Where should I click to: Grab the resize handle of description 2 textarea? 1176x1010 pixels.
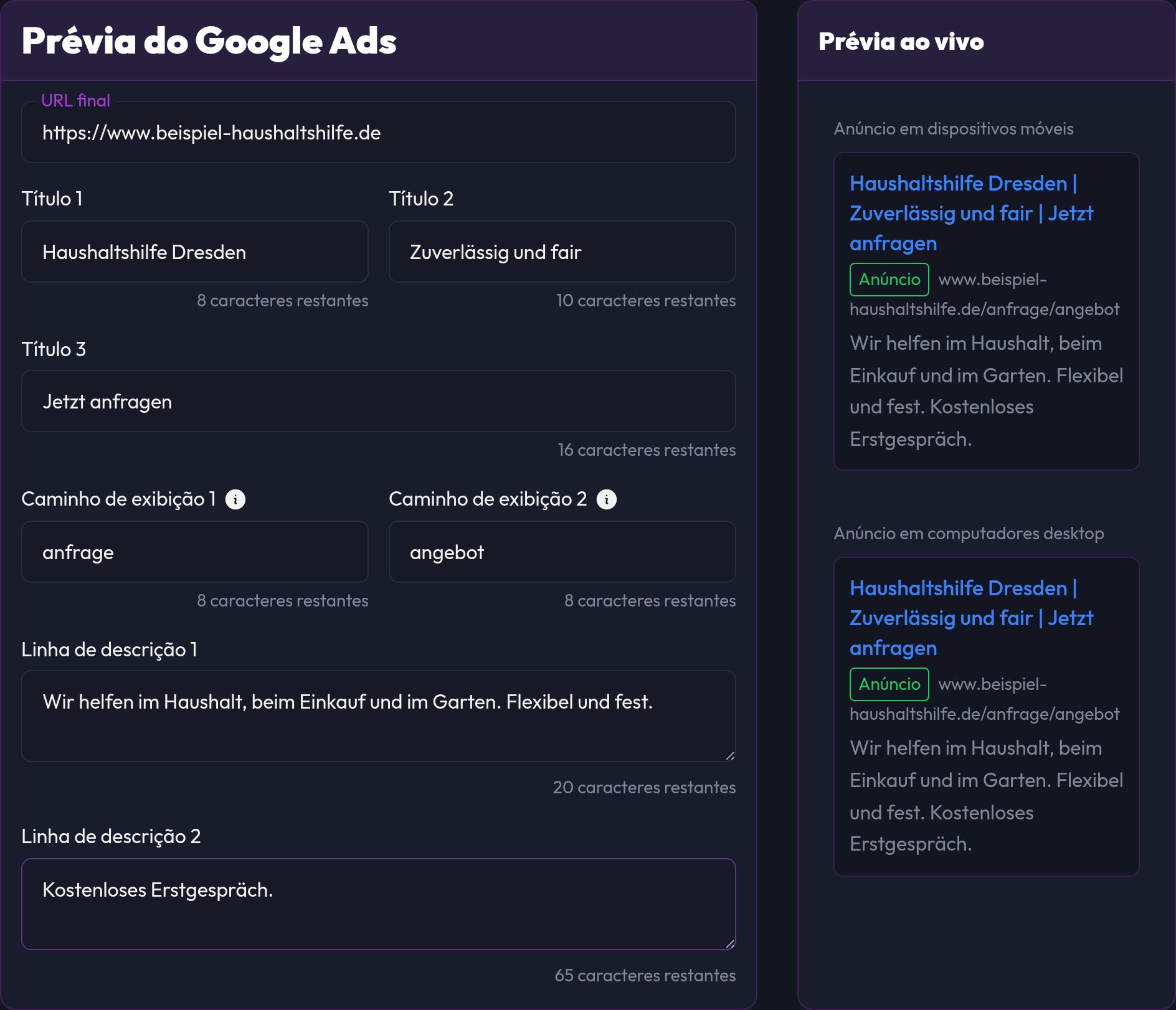pos(730,943)
